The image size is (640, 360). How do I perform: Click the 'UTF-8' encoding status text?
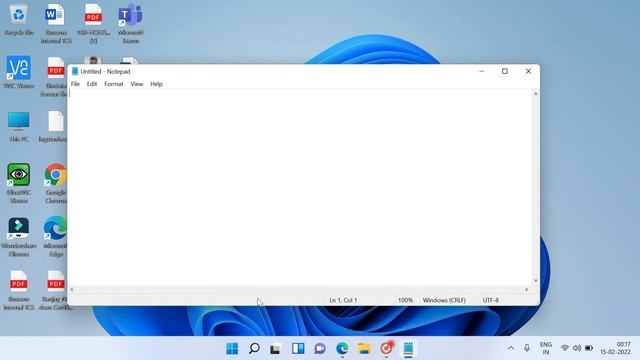[491, 300]
